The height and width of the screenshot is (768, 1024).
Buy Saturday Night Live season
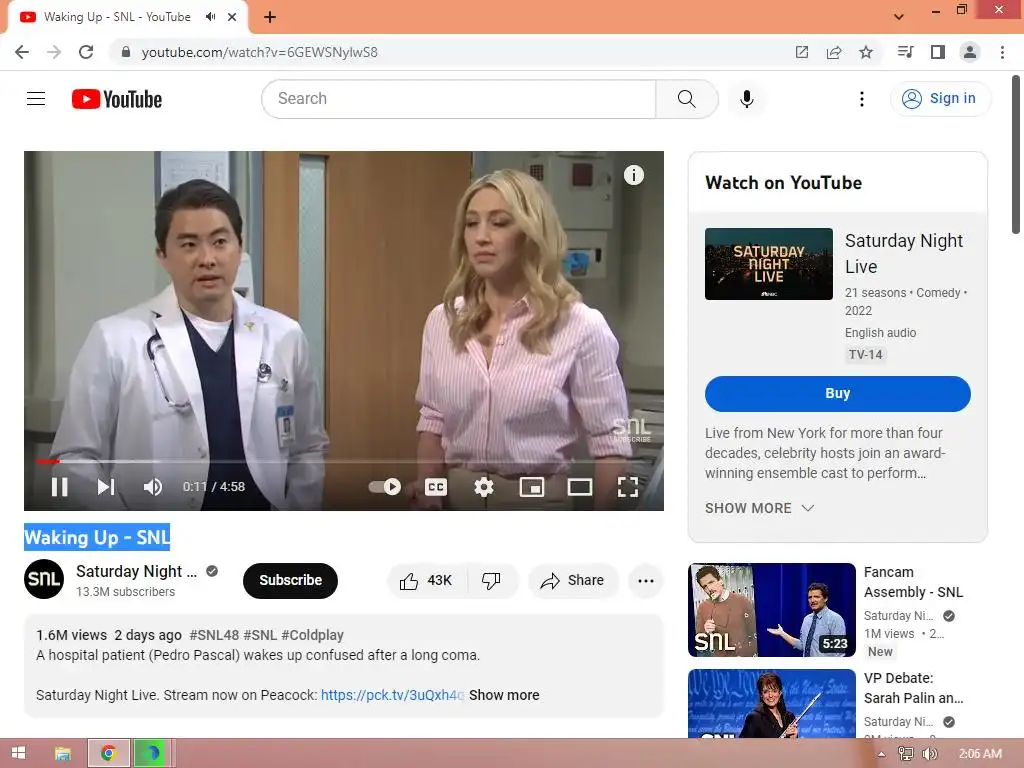pos(838,394)
